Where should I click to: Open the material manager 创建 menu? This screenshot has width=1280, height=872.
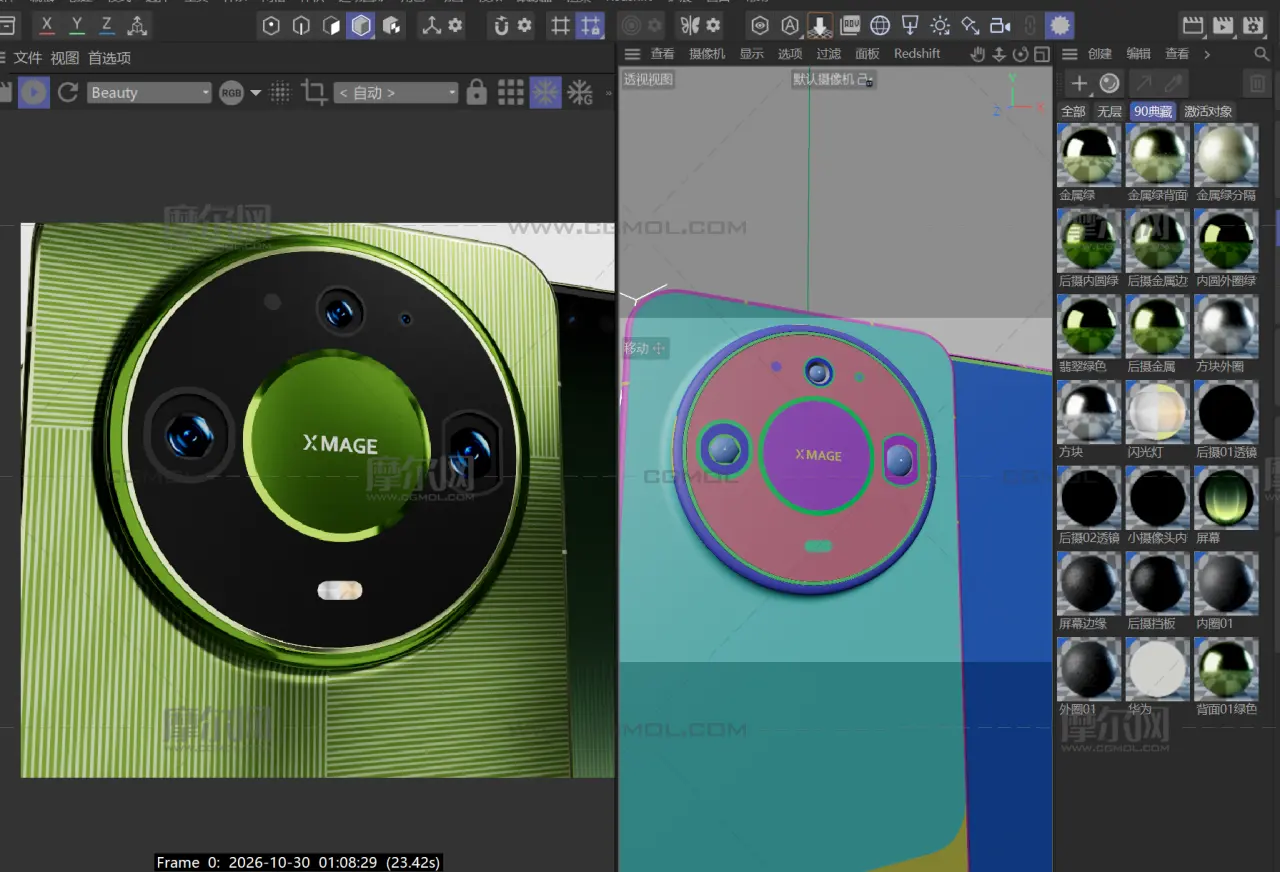pyautogui.click(x=1099, y=54)
